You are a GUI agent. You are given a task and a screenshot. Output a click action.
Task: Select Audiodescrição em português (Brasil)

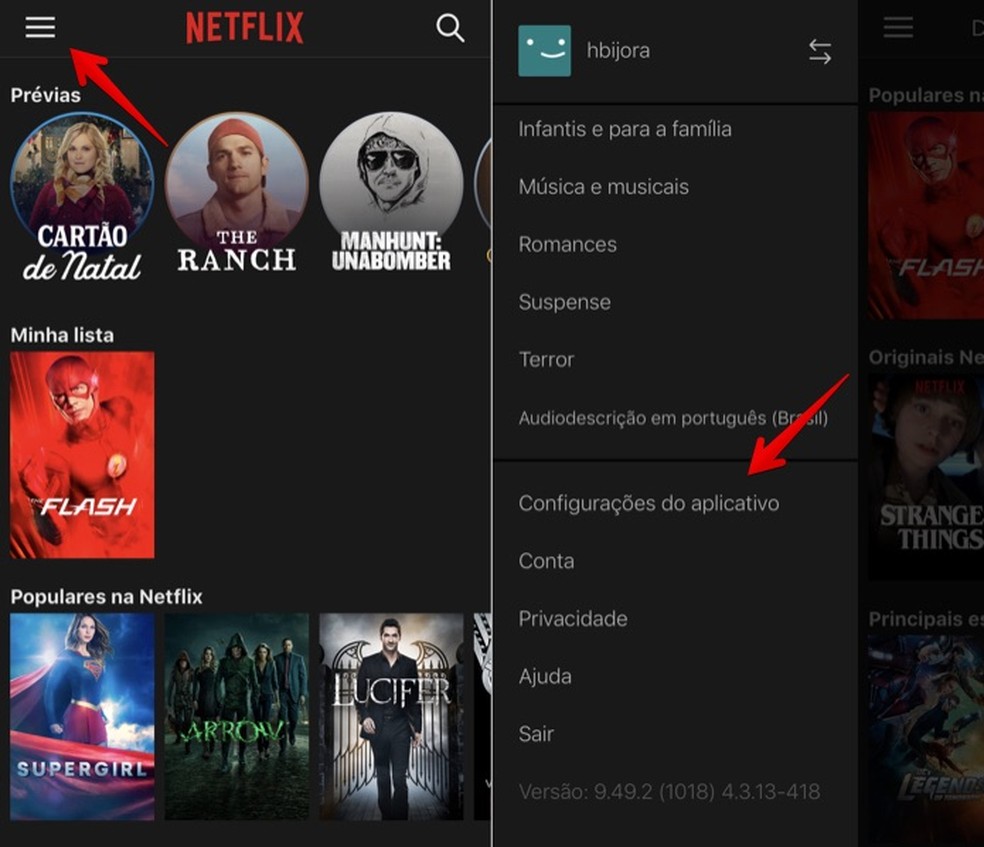[x=673, y=418]
